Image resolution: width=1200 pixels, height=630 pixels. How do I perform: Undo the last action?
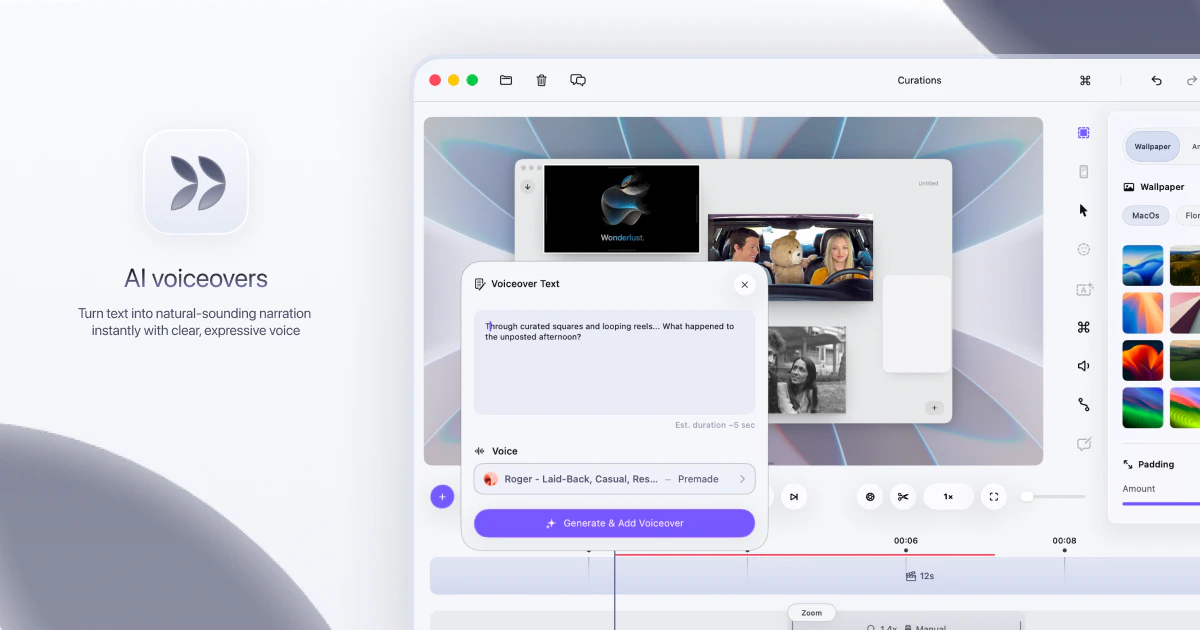1157,80
